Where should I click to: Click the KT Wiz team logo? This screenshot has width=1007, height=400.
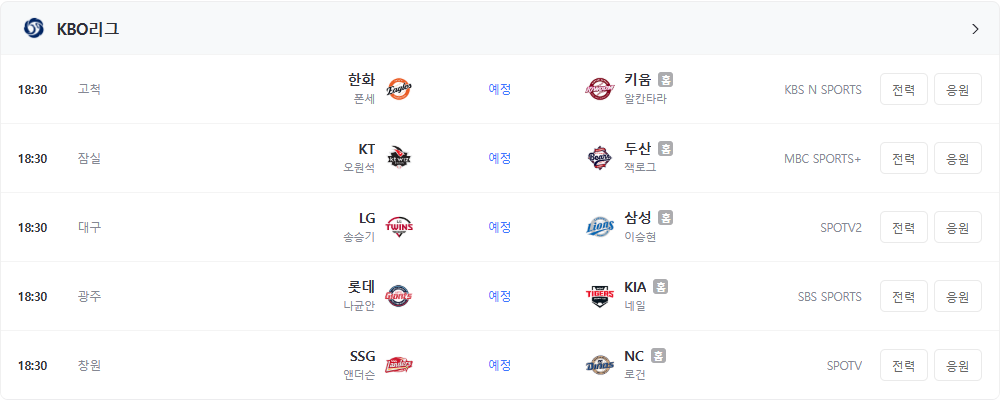coord(399,158)
